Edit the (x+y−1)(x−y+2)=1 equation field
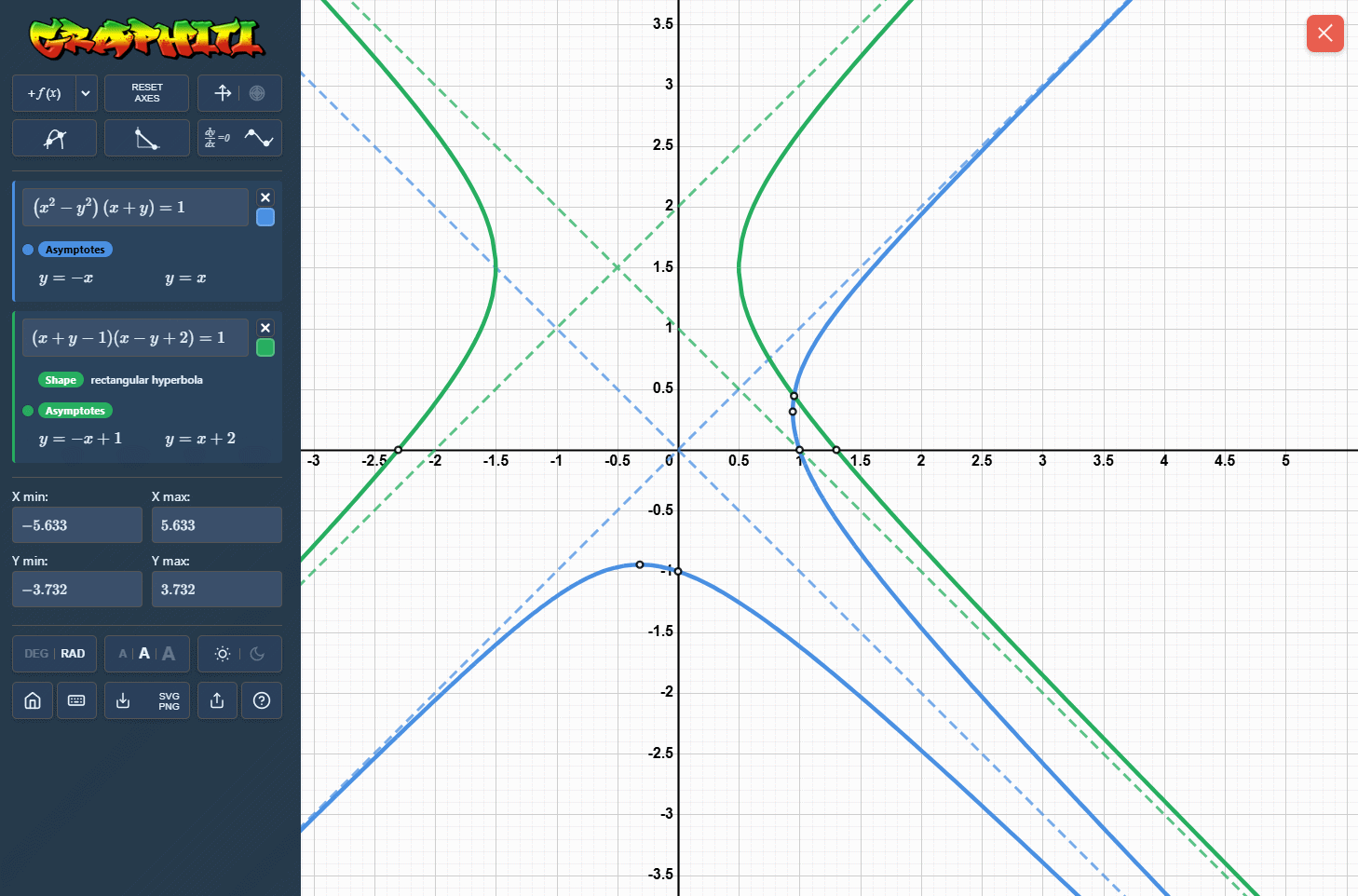The width and height of the screenshot is (1358, 896). (x=135, y=337)
